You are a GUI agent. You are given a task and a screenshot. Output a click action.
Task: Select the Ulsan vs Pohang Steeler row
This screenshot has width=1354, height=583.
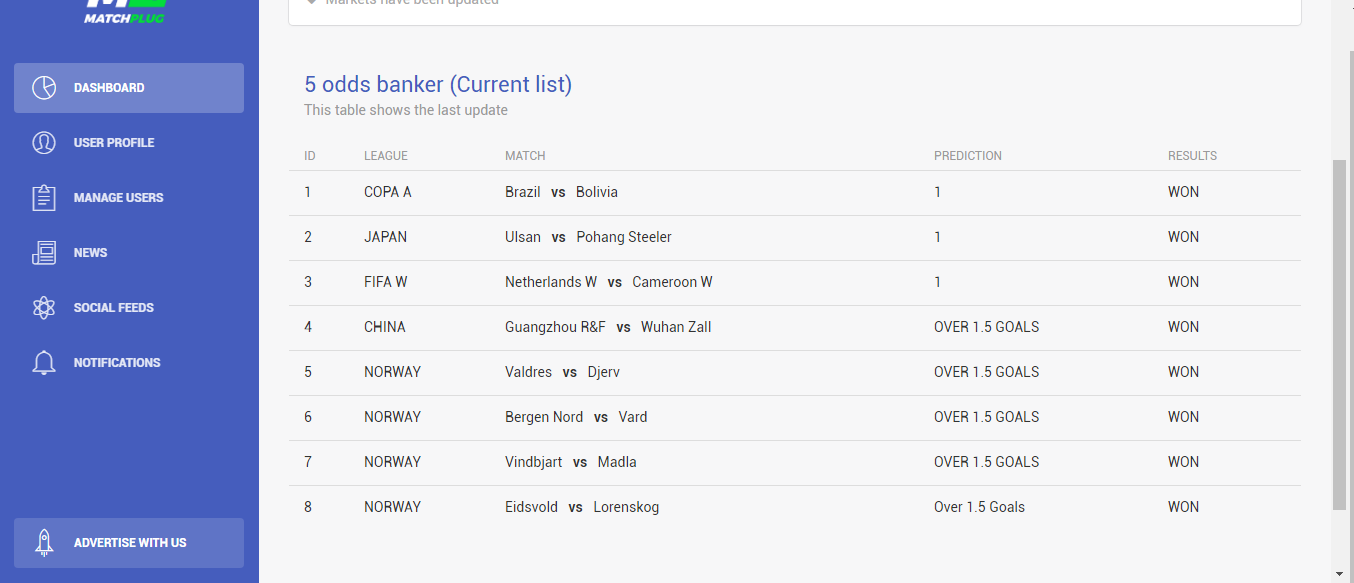(x=795, y=237)
